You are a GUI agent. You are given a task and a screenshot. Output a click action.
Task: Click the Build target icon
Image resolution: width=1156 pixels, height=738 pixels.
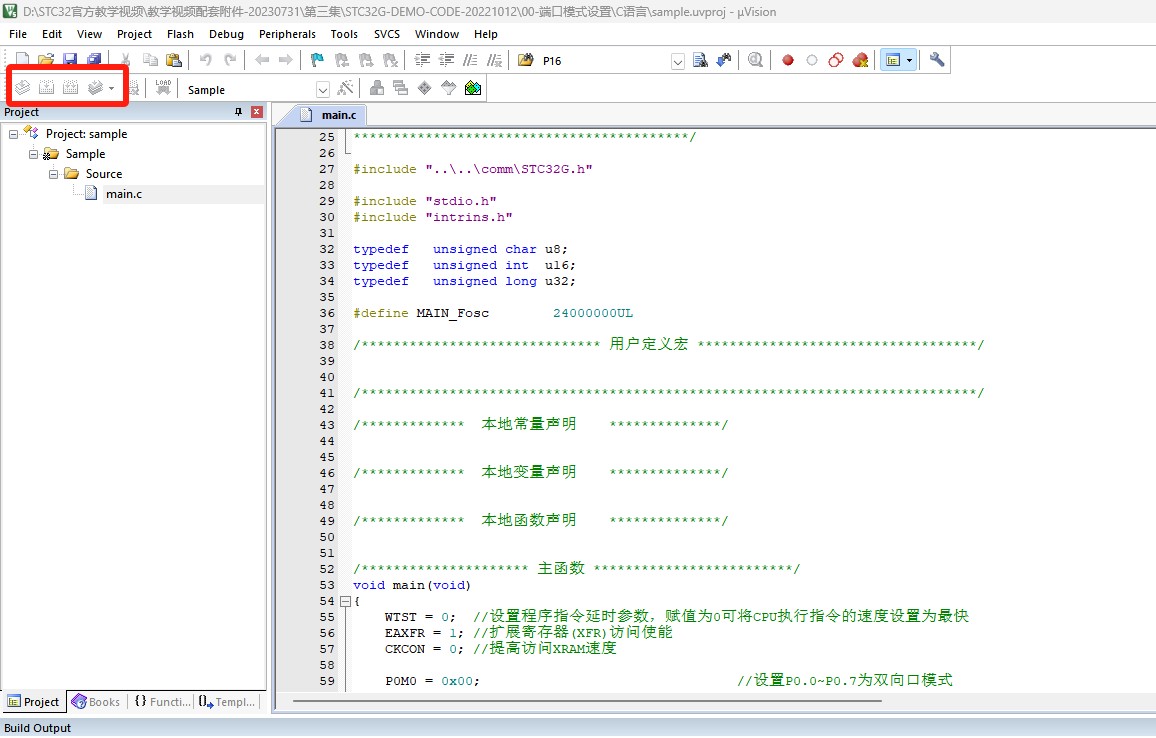(x=46, y=88)
